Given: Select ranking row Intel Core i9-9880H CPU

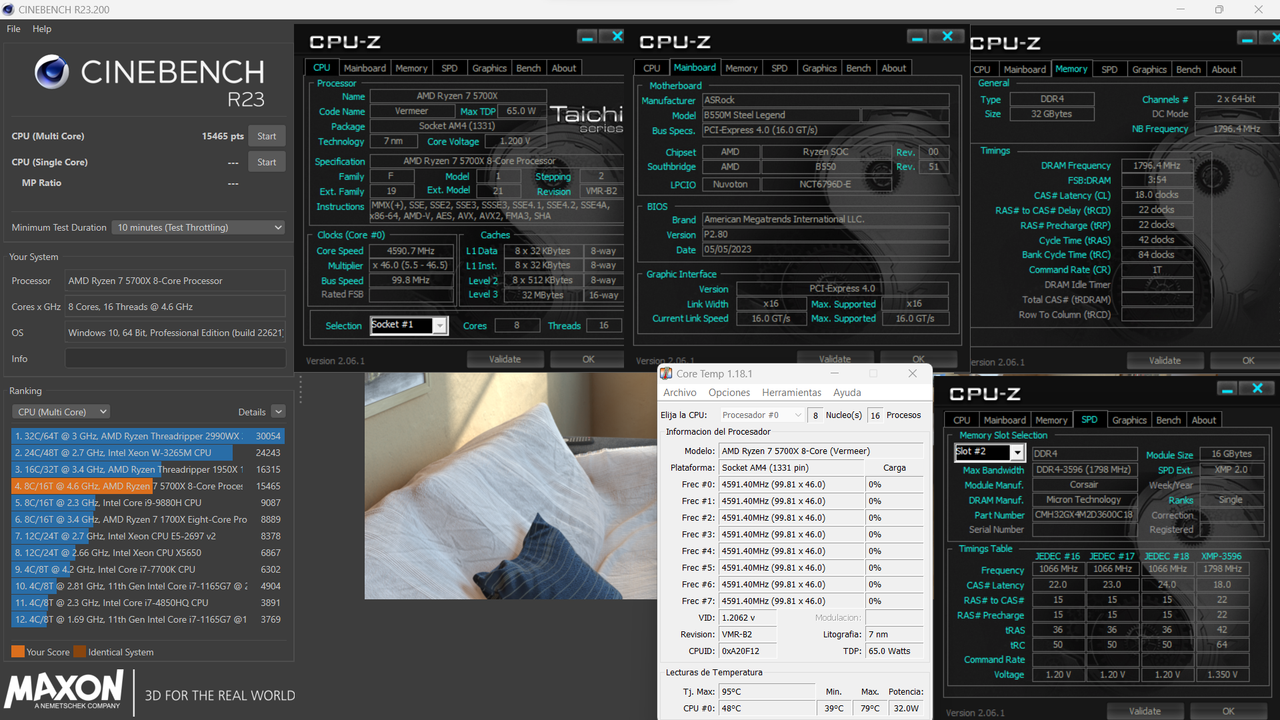Looking at the screenshot, I should pyautogui.click(x=148, y=503).
